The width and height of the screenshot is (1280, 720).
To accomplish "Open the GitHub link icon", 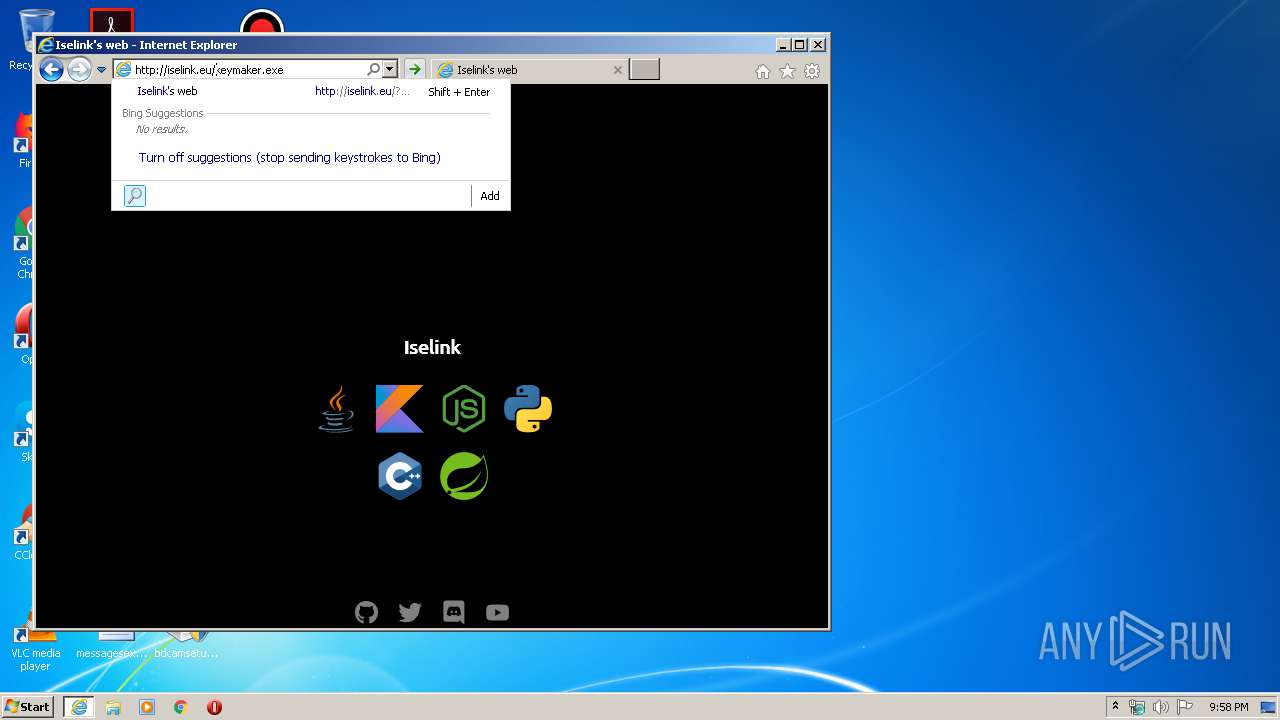I will tap(367, 612).
